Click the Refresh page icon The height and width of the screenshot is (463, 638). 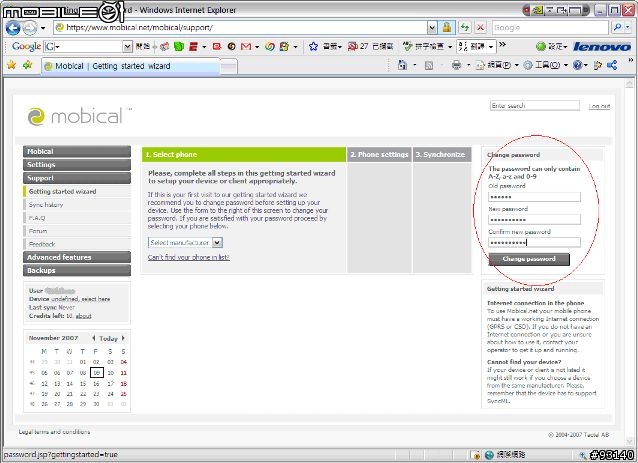pyautogui.click(x=464, y=27)
